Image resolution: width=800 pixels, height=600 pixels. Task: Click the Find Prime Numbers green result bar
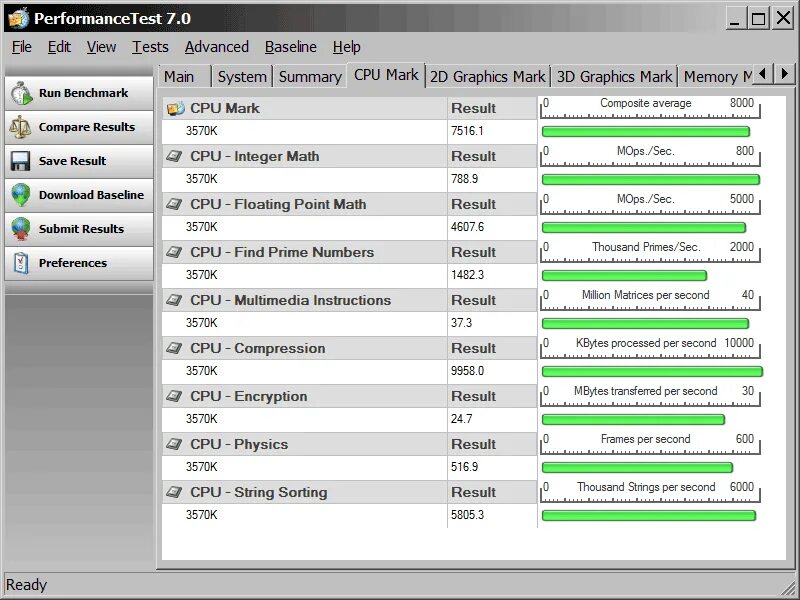(x=624, y=276)
